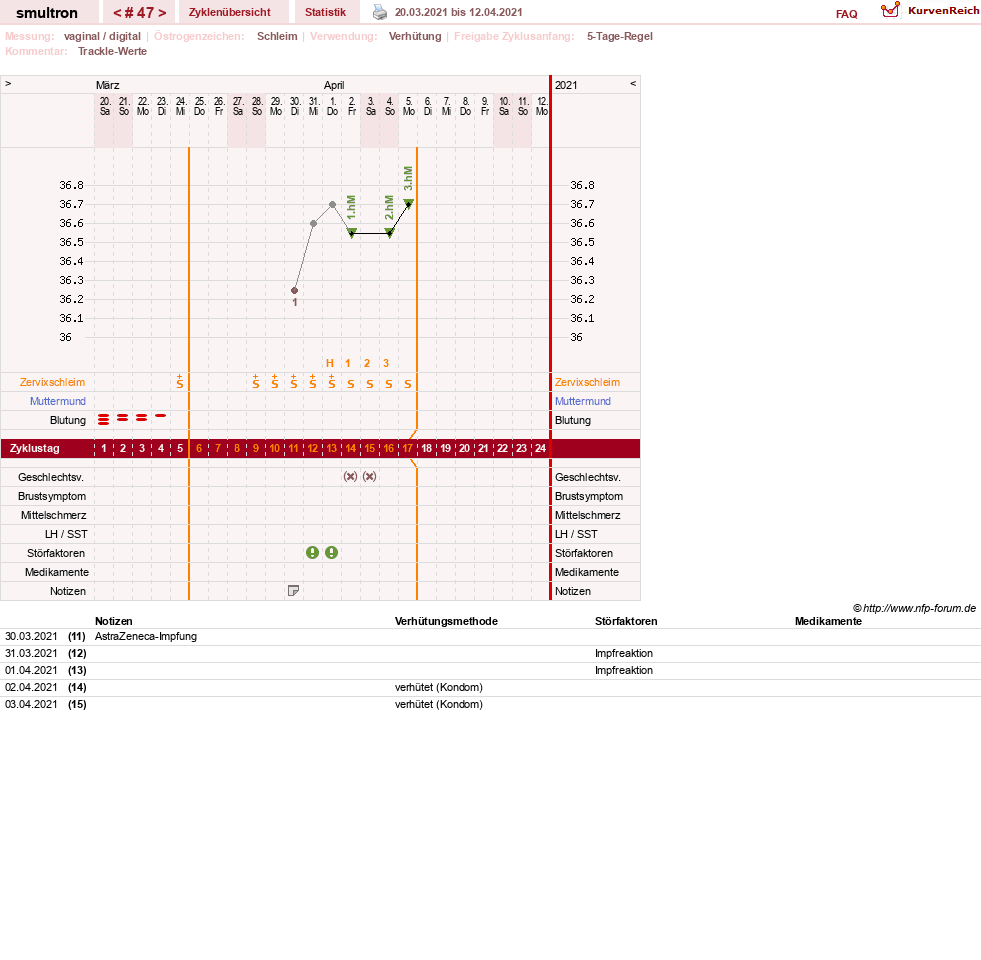Open the FAQ link
This screenshot has height=960, width=981.
click(846, 14)
